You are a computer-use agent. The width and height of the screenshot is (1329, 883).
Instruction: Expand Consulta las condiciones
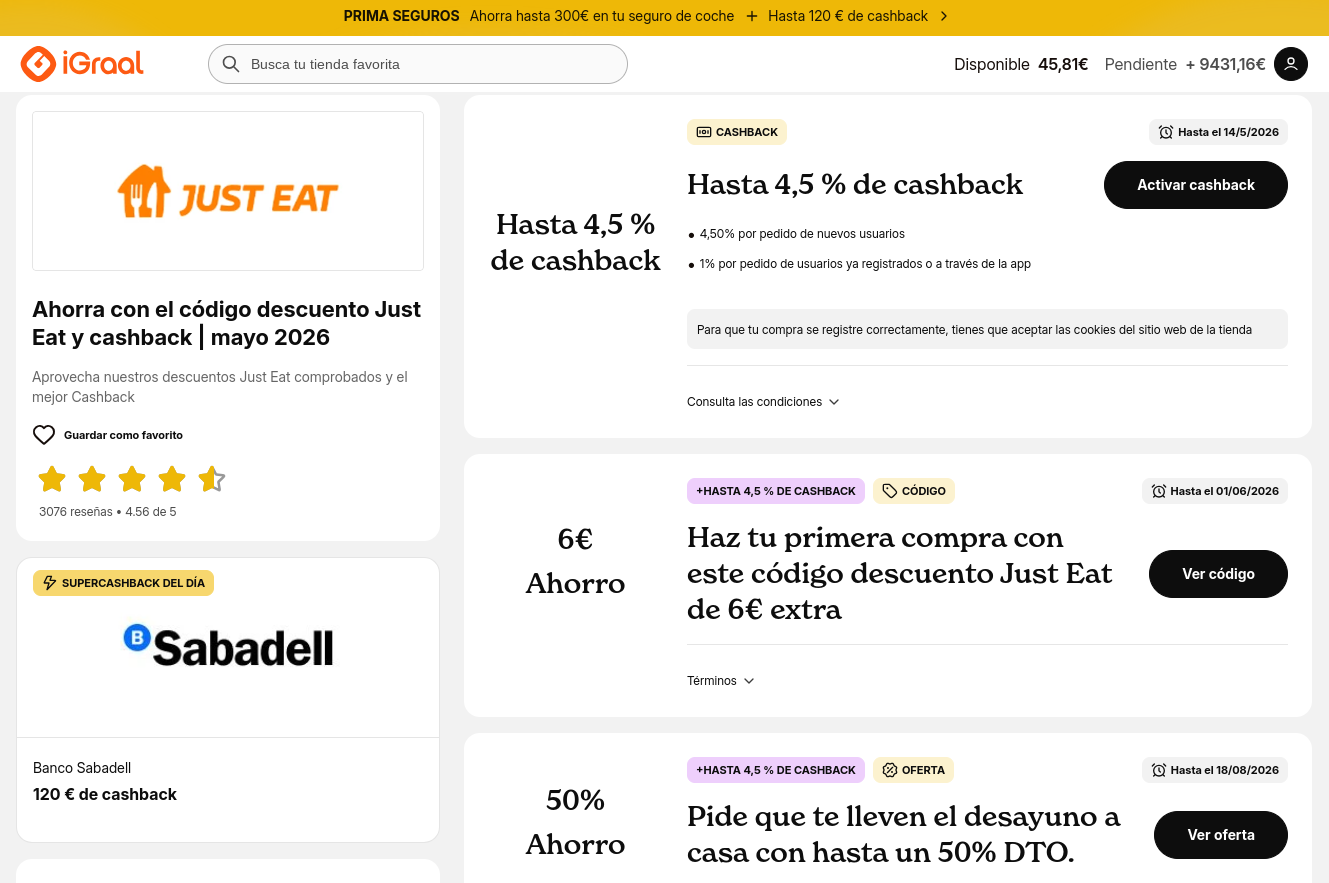763,402
